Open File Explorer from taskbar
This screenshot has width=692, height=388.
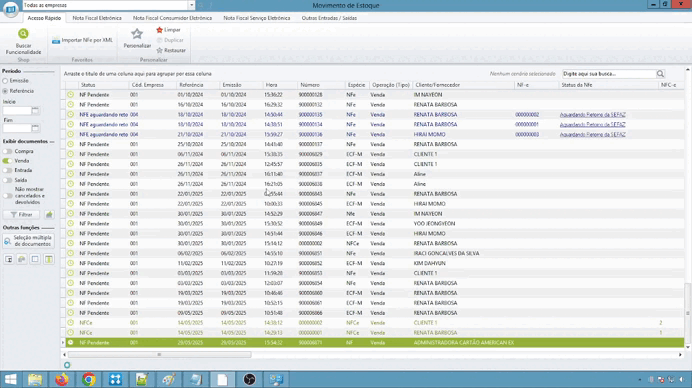click(35, 379)
